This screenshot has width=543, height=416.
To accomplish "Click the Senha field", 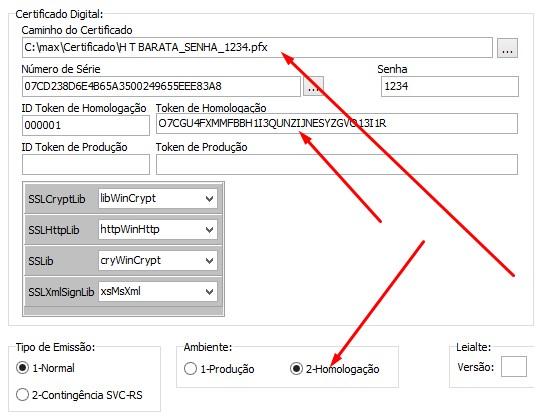I will click(x=450, y=86).
